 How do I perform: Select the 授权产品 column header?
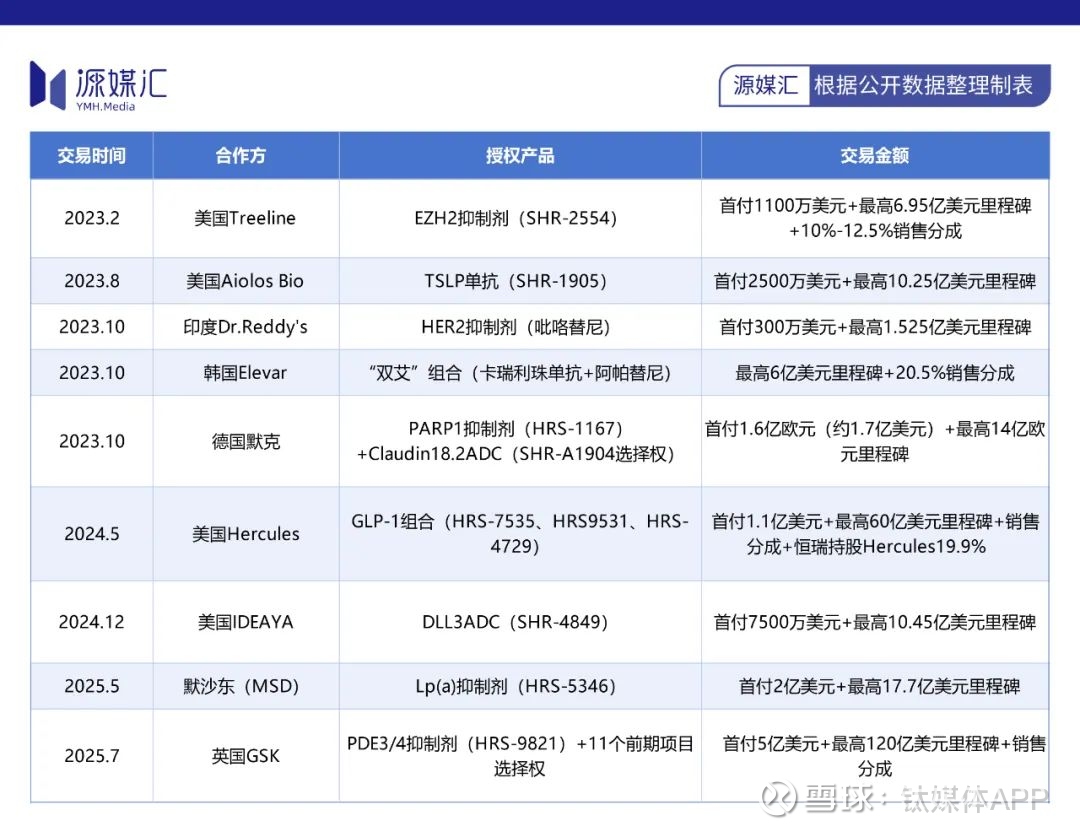pos(520,156)
